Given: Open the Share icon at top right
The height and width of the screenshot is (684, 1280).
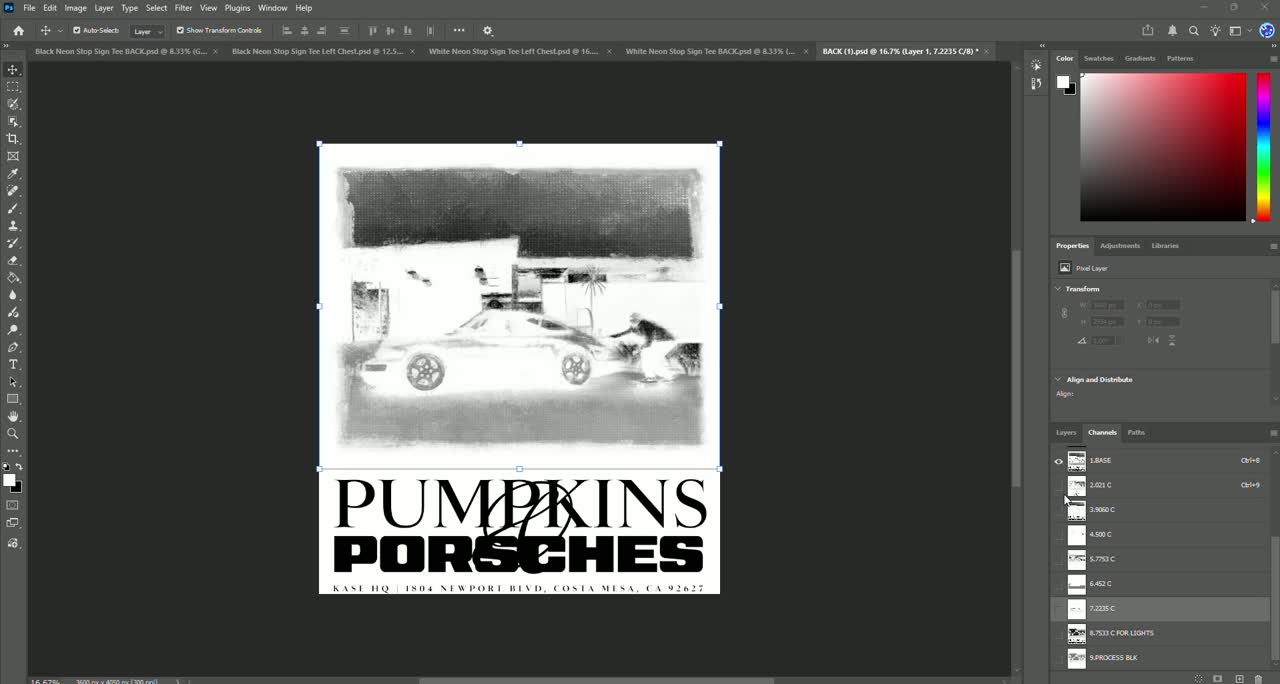Looking at the screenshot, I should point(1148,31).
